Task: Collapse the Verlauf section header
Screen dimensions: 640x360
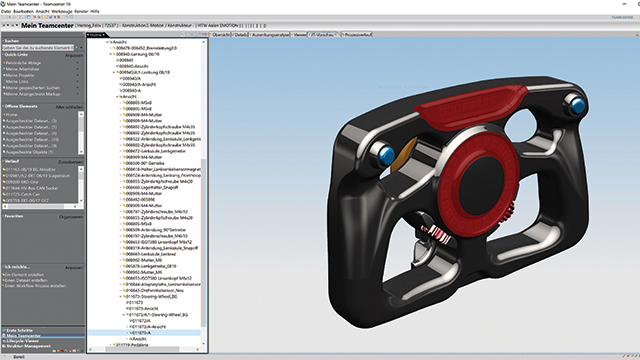Action: (3, 161)
